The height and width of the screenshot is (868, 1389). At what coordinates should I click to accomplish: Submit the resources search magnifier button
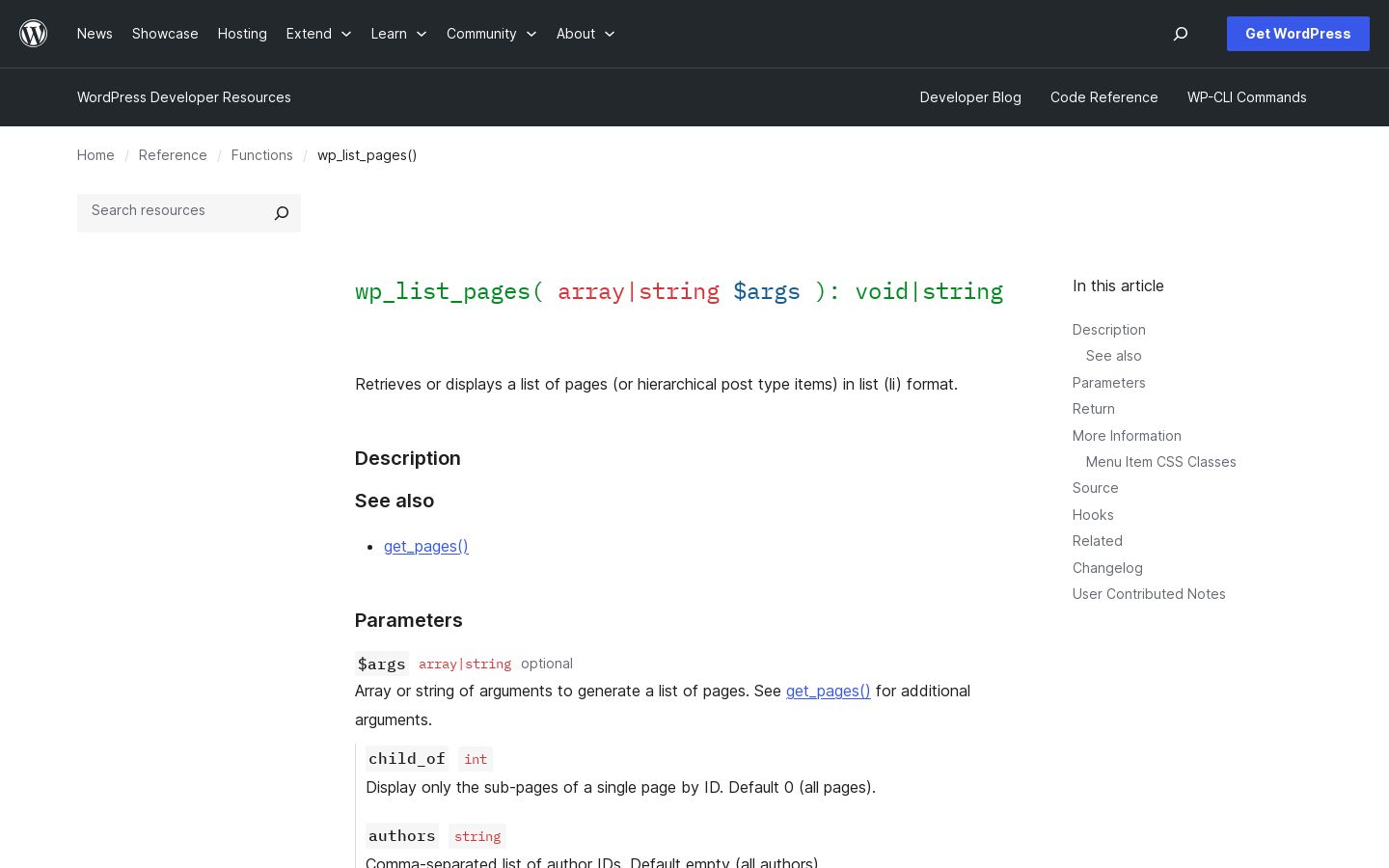(282, 213)
